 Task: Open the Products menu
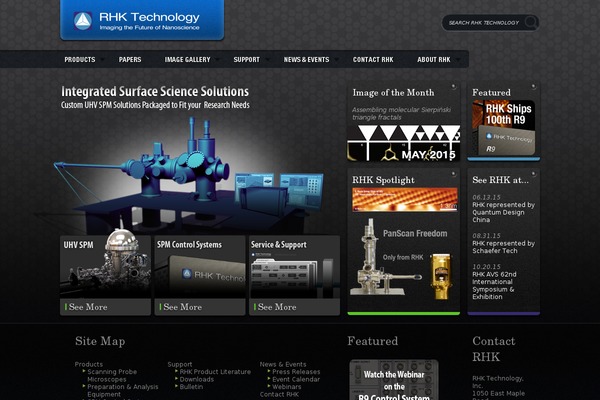(80, 60)
